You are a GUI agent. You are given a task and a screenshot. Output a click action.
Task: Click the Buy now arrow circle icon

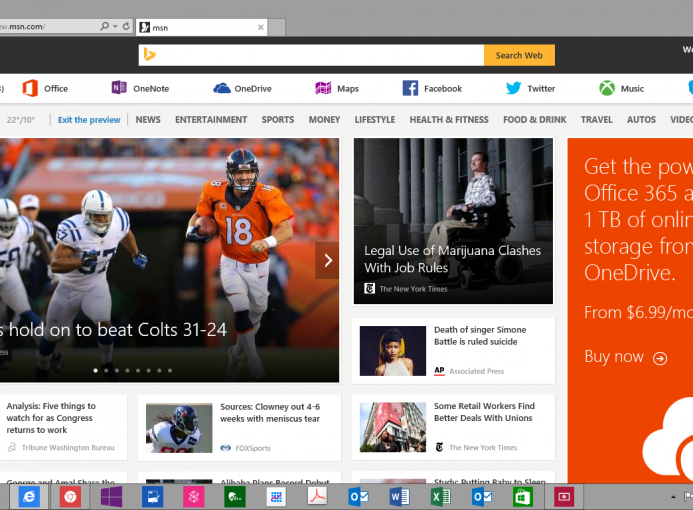pyautogui.click(x=660, y=358)
